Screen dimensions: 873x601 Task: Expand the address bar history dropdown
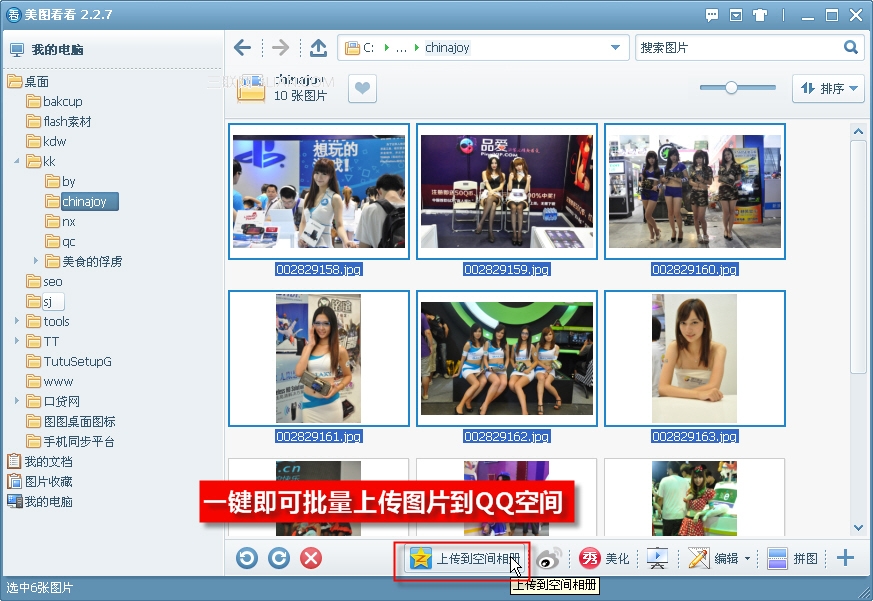(615, 47)
